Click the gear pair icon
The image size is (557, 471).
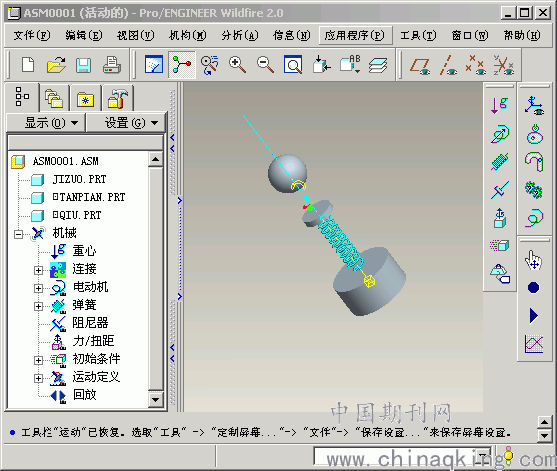(x=534, y=190)
